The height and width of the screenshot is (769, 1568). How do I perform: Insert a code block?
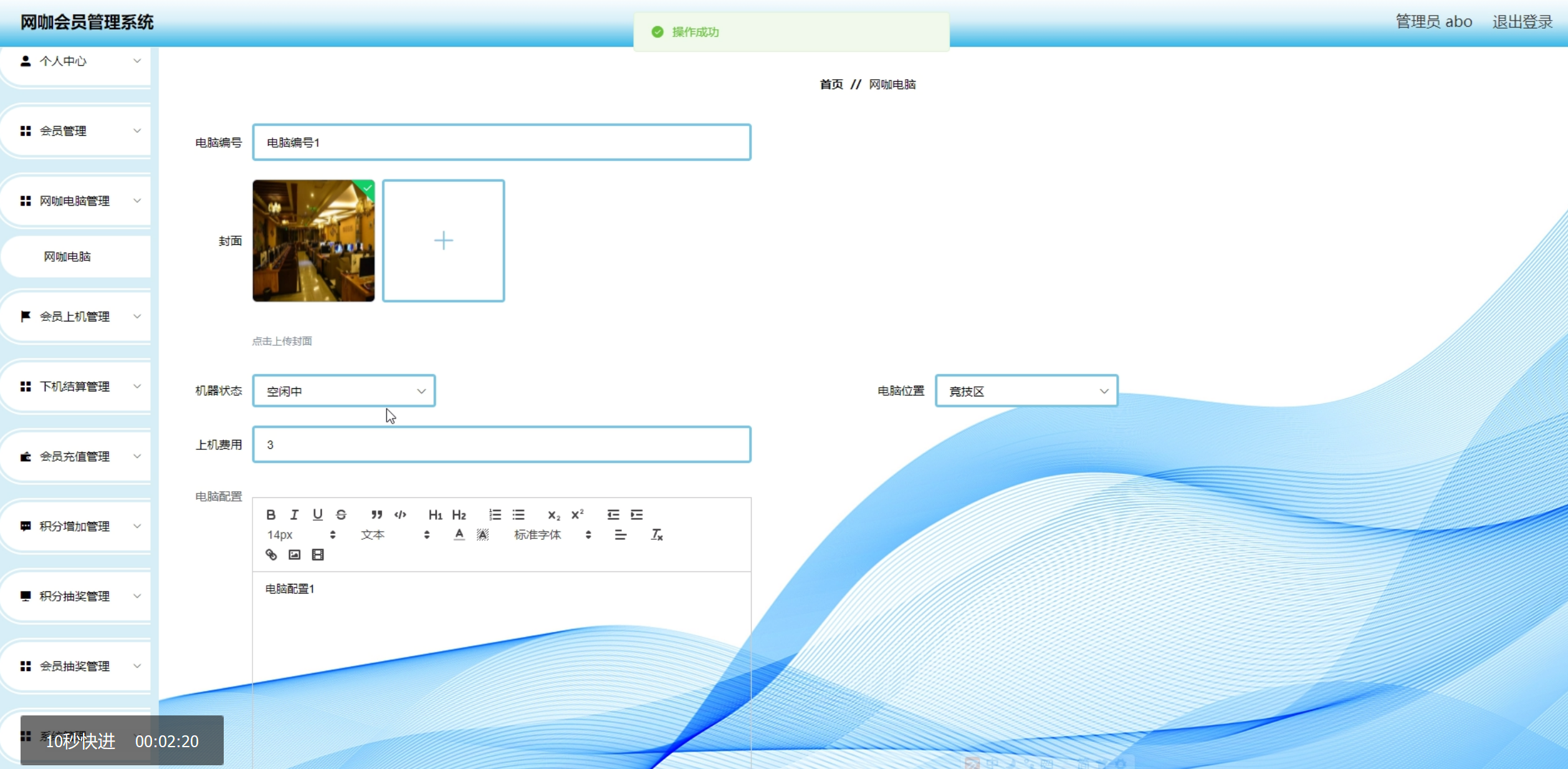point(400,515)
